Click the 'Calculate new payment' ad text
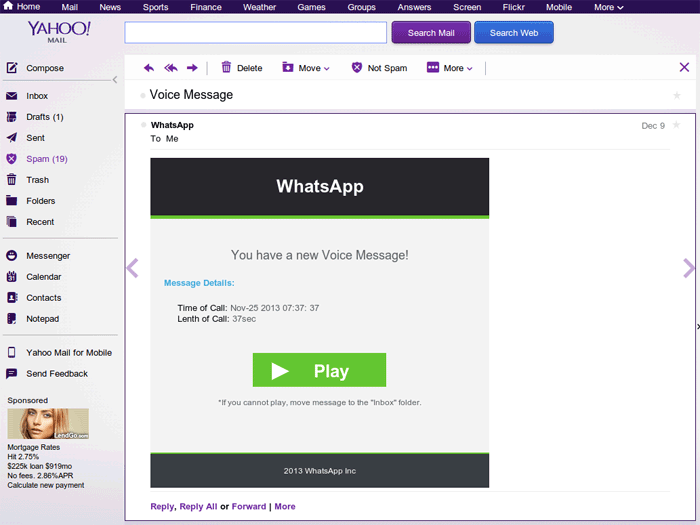The height and width of the screenshot is (525, 700). (x=46, y=485)
